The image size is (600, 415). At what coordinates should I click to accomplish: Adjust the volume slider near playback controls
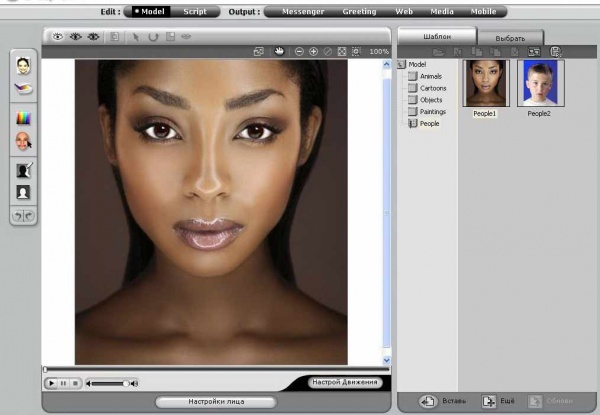tap(108, 383)
